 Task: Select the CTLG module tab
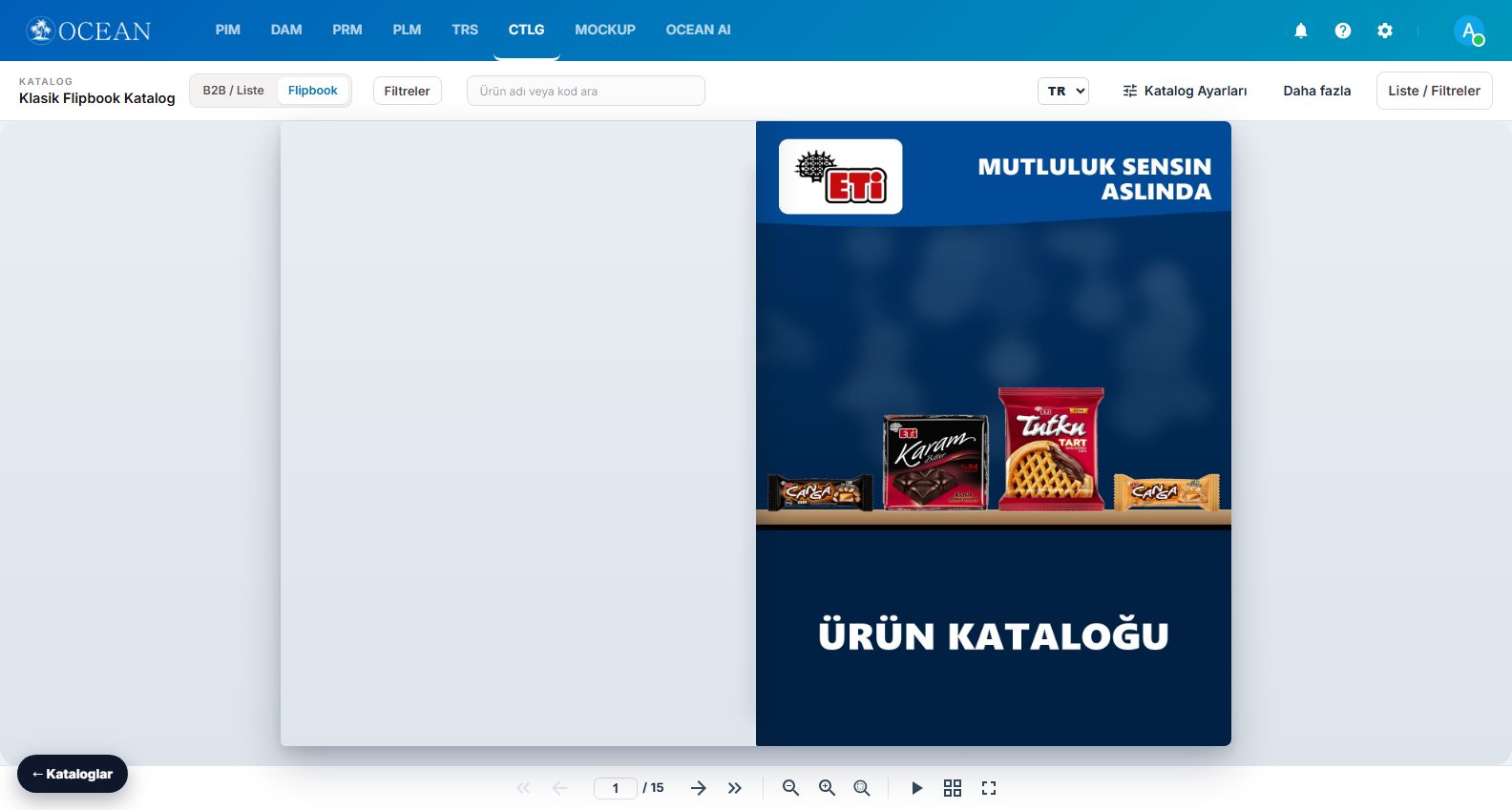(x=526, y=30)
